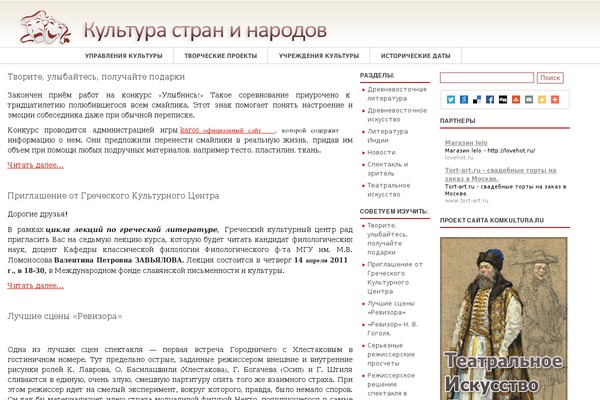
Task: Click the Поиск search button
Action: [550, 78]
